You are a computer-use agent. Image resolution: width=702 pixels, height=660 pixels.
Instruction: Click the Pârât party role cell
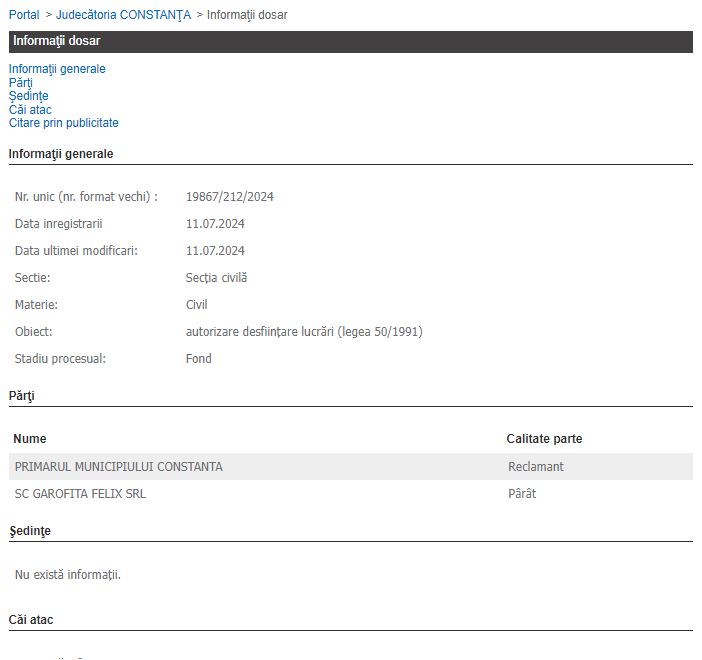522,494
